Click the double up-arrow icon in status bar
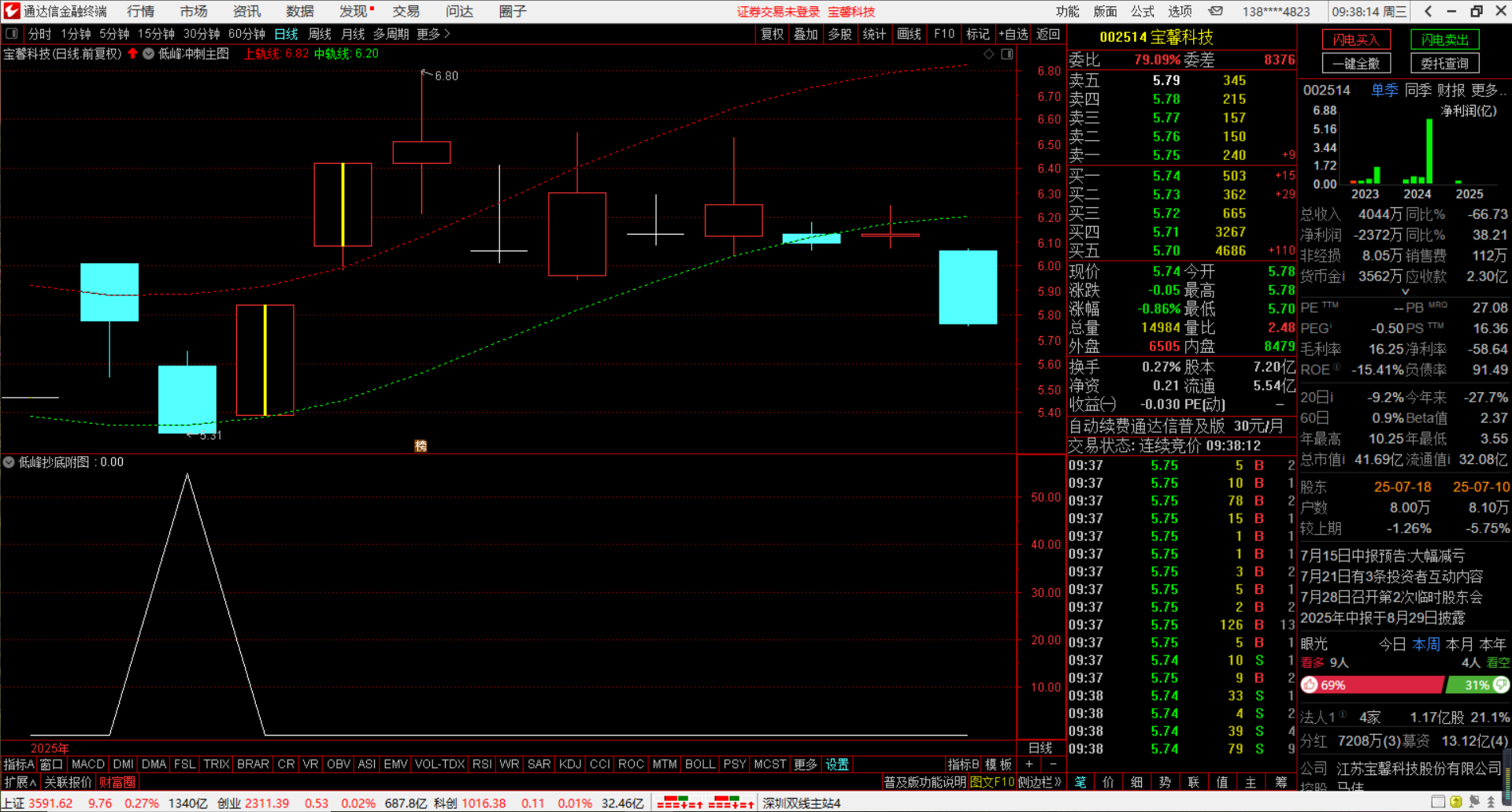1512x812 pixels. 1489,803
